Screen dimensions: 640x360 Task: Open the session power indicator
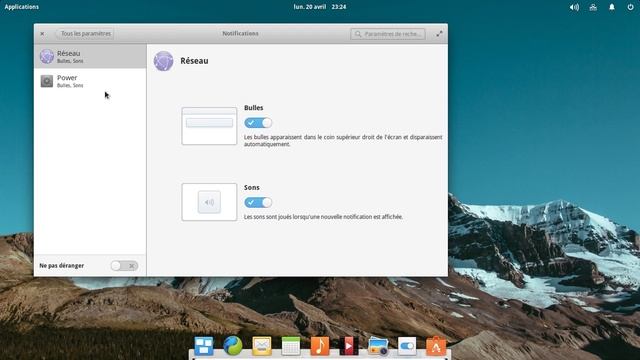[630, 7]
